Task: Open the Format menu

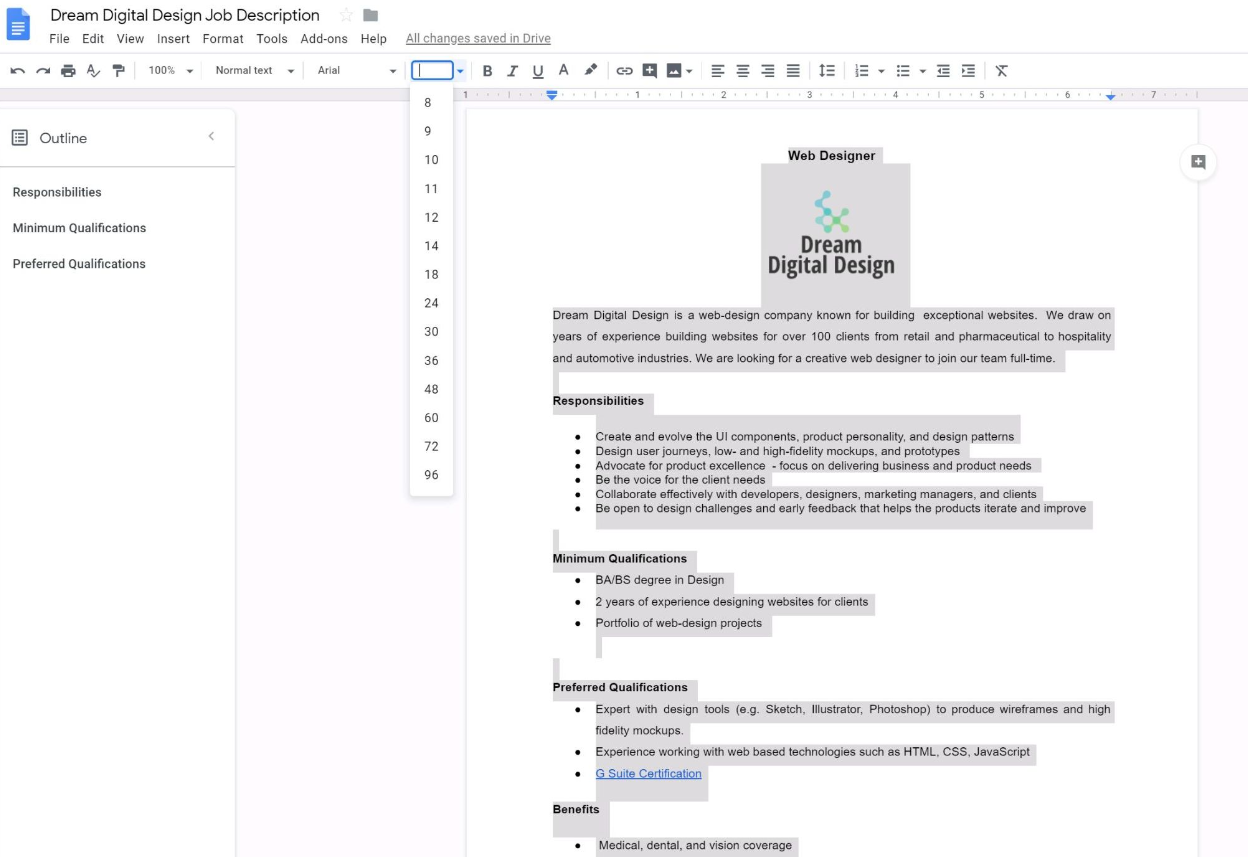Action: point(222,39)
